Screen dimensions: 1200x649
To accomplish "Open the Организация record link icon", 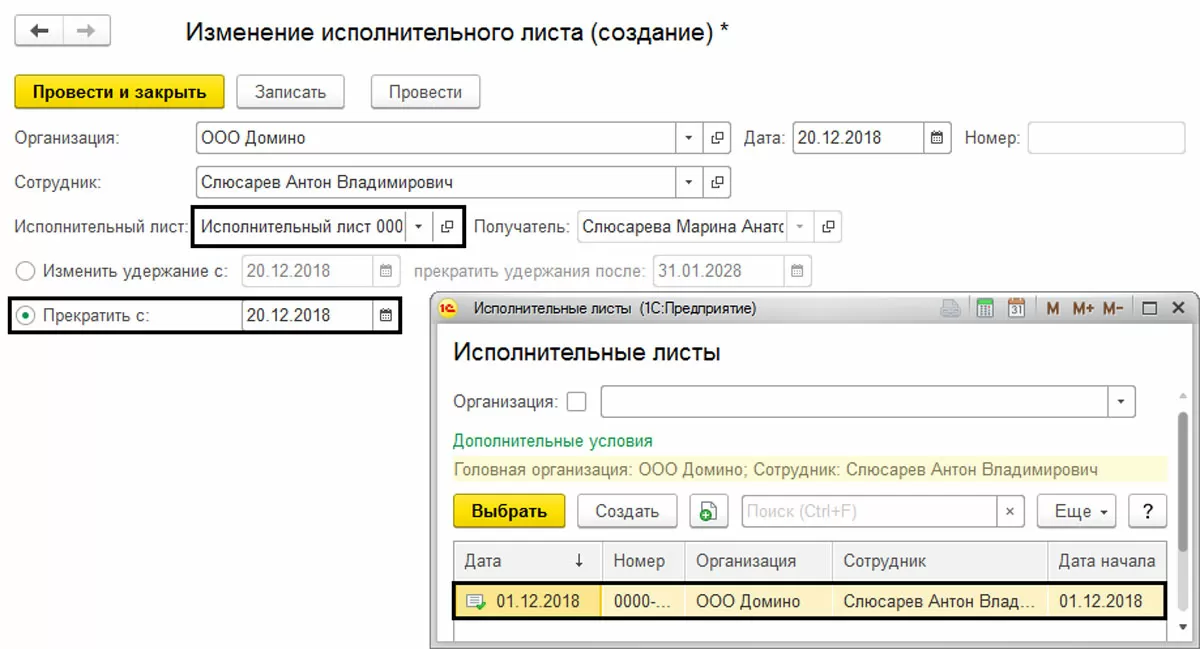I will [x=717, y=138].
